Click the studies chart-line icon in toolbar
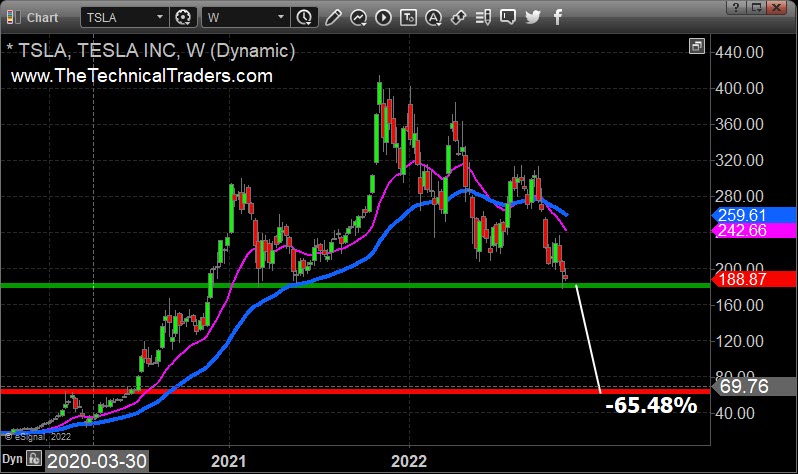798x474 pixels. pyautogui.click(x=358, y=17)
